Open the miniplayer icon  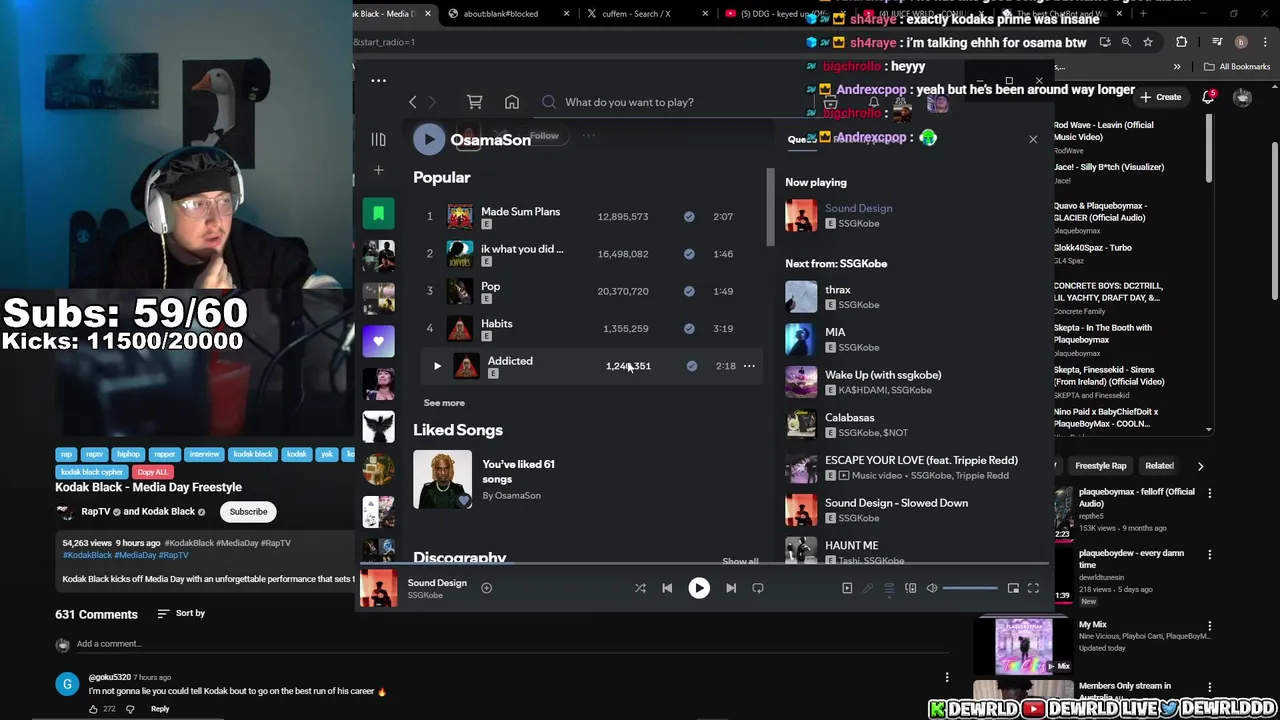[x=1013, y=588]
